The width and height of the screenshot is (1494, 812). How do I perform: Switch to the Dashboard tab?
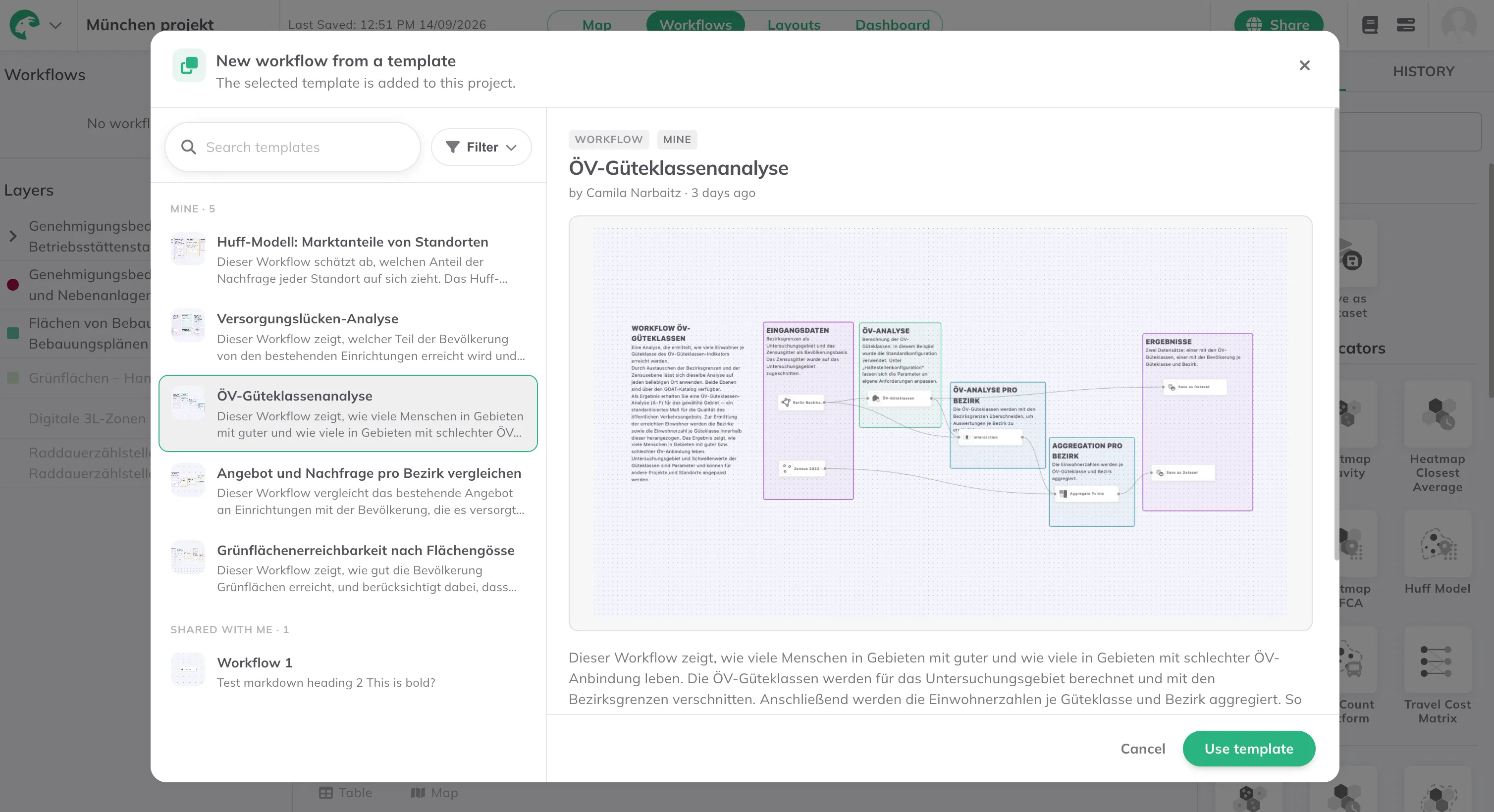[x=893, y=25]
